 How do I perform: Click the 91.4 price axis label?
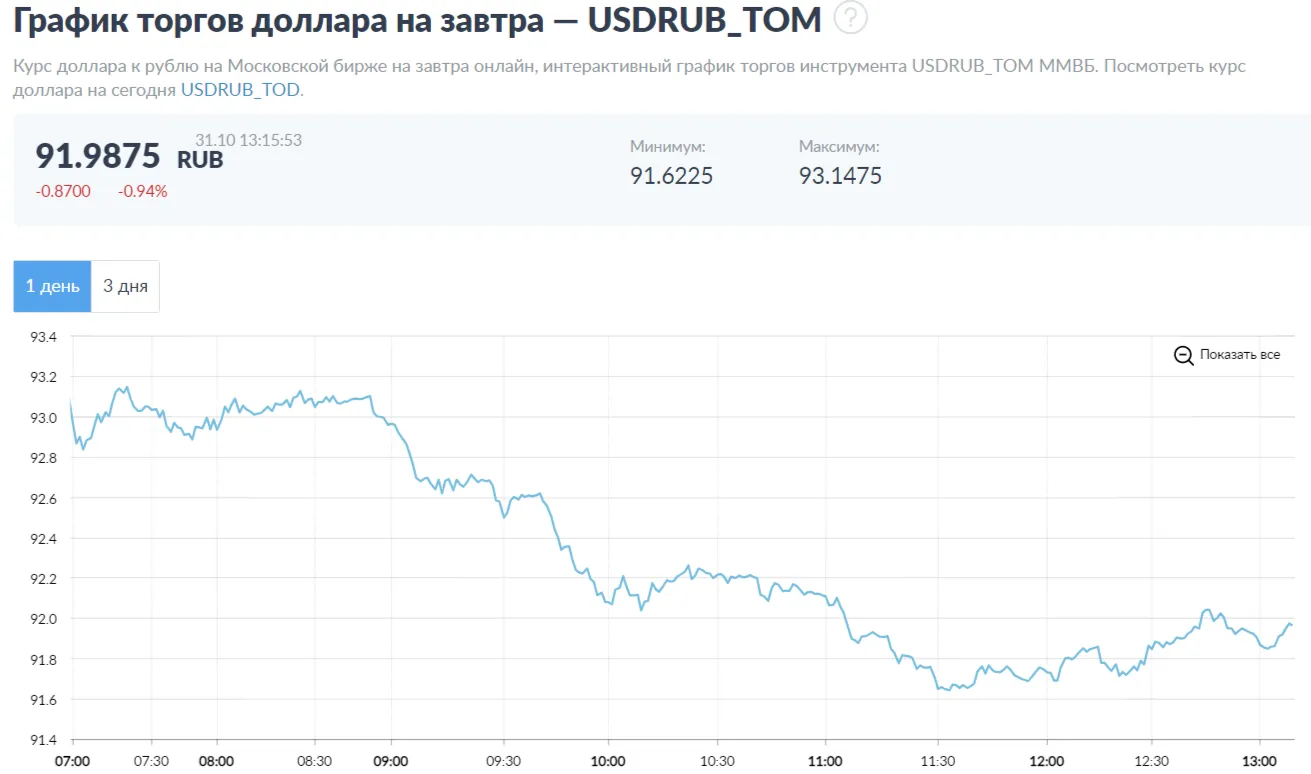click(x=43, y=740)
